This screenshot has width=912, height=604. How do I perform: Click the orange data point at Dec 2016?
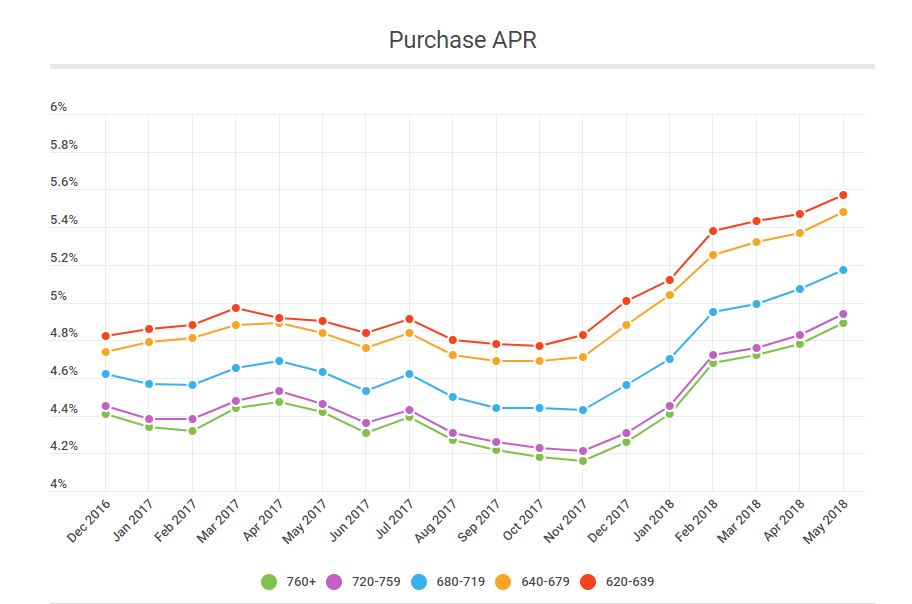[105, 352]
